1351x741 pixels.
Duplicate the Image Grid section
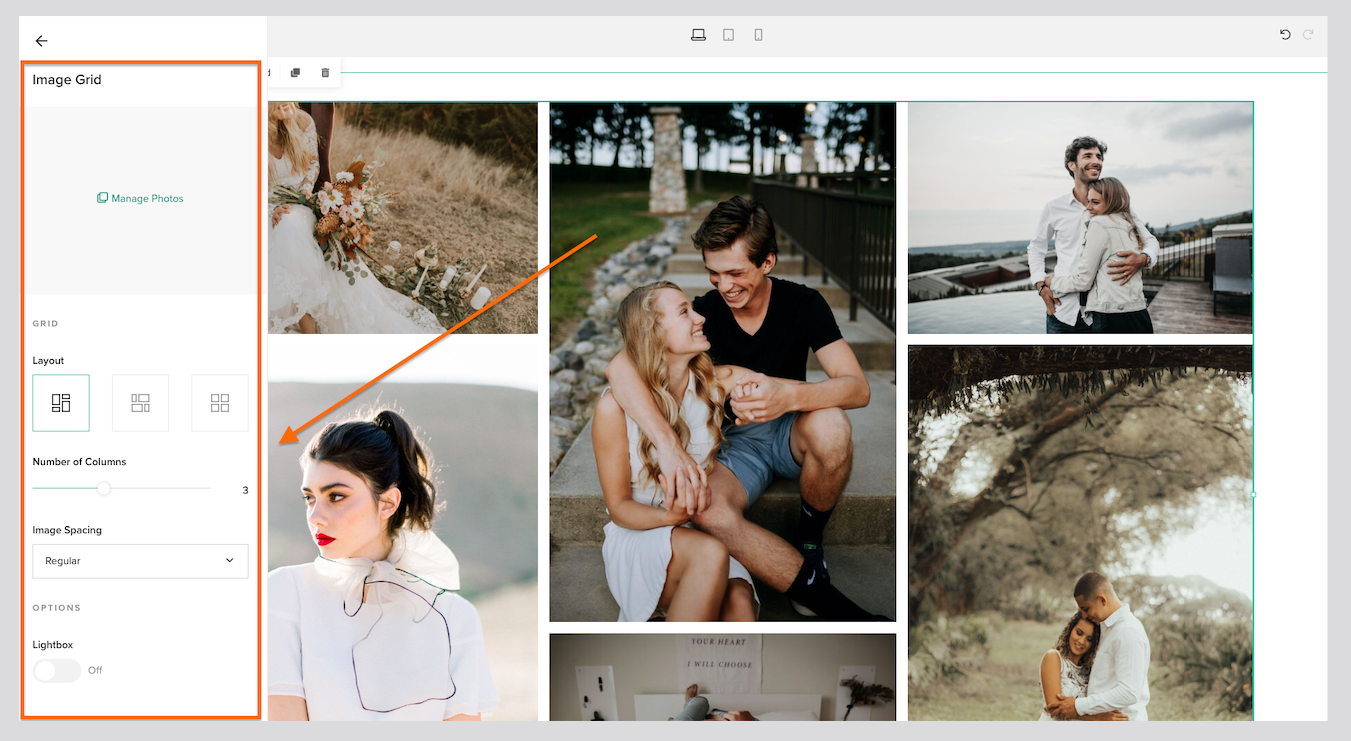[x=295, y=72]
